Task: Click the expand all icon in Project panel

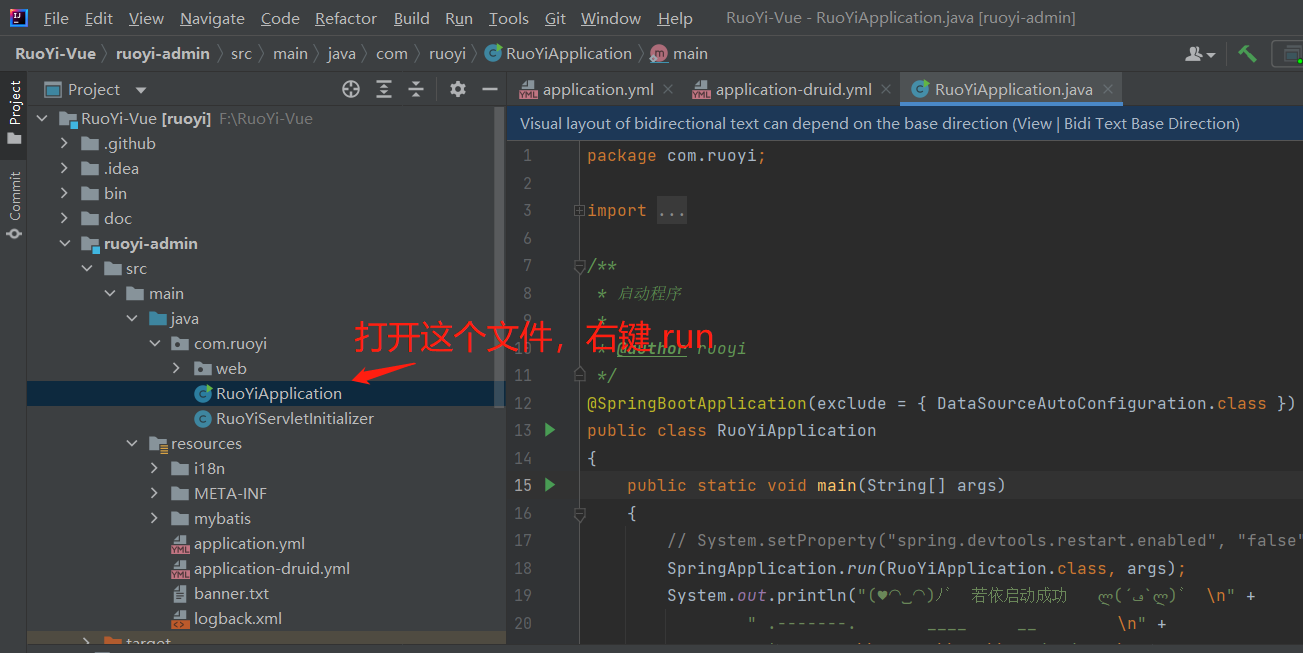Action: pos(384,89)
